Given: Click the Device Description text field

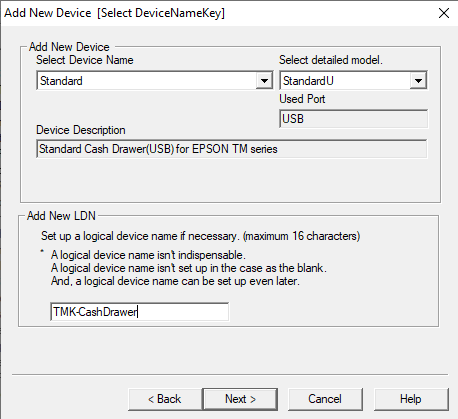Looking at the screenshot, I should pos(231,149).
